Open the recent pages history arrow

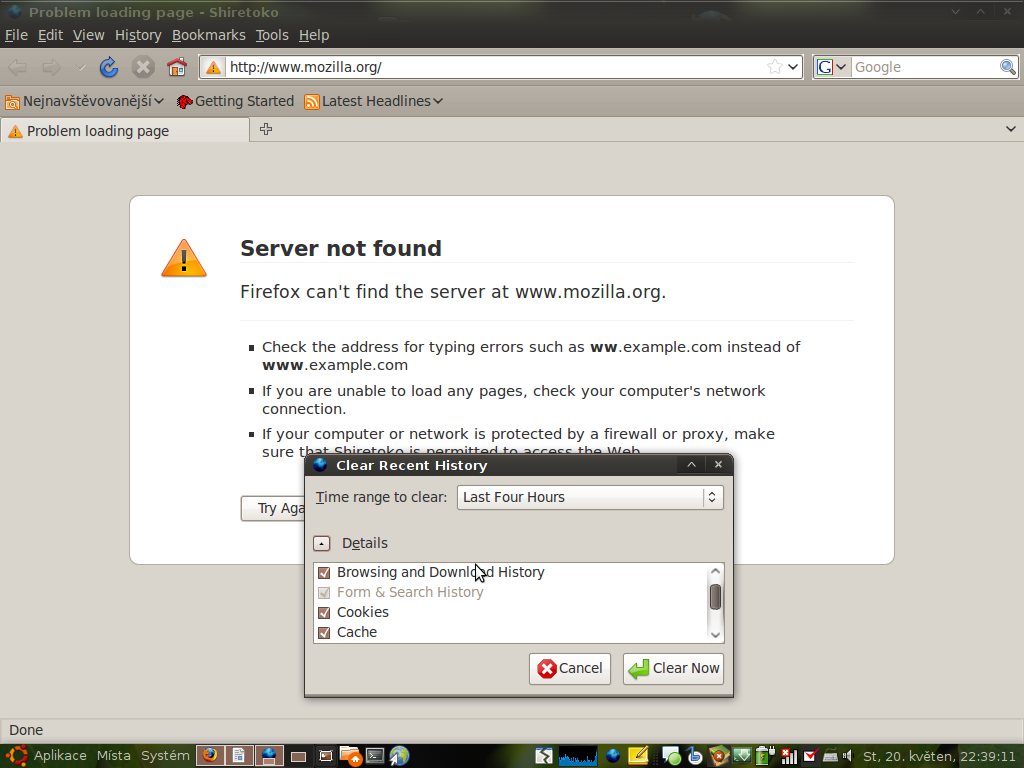point(80,67)
